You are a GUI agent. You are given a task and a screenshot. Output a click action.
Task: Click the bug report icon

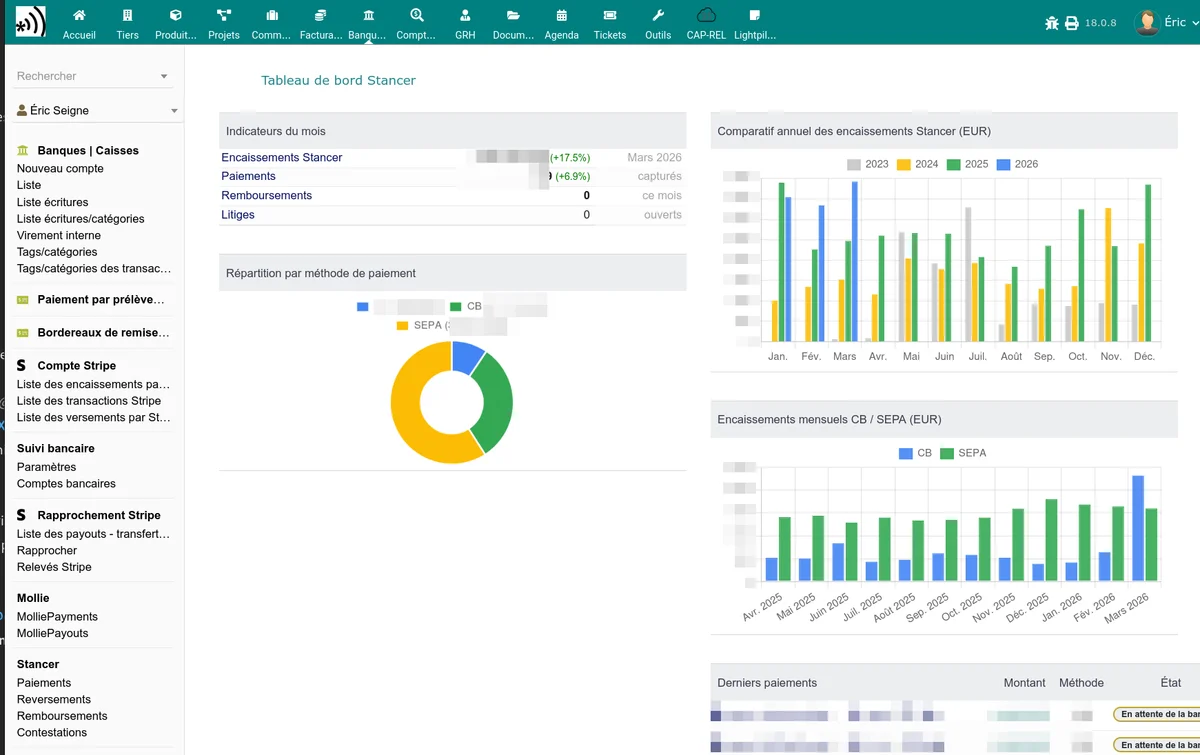pos(1051,23)
